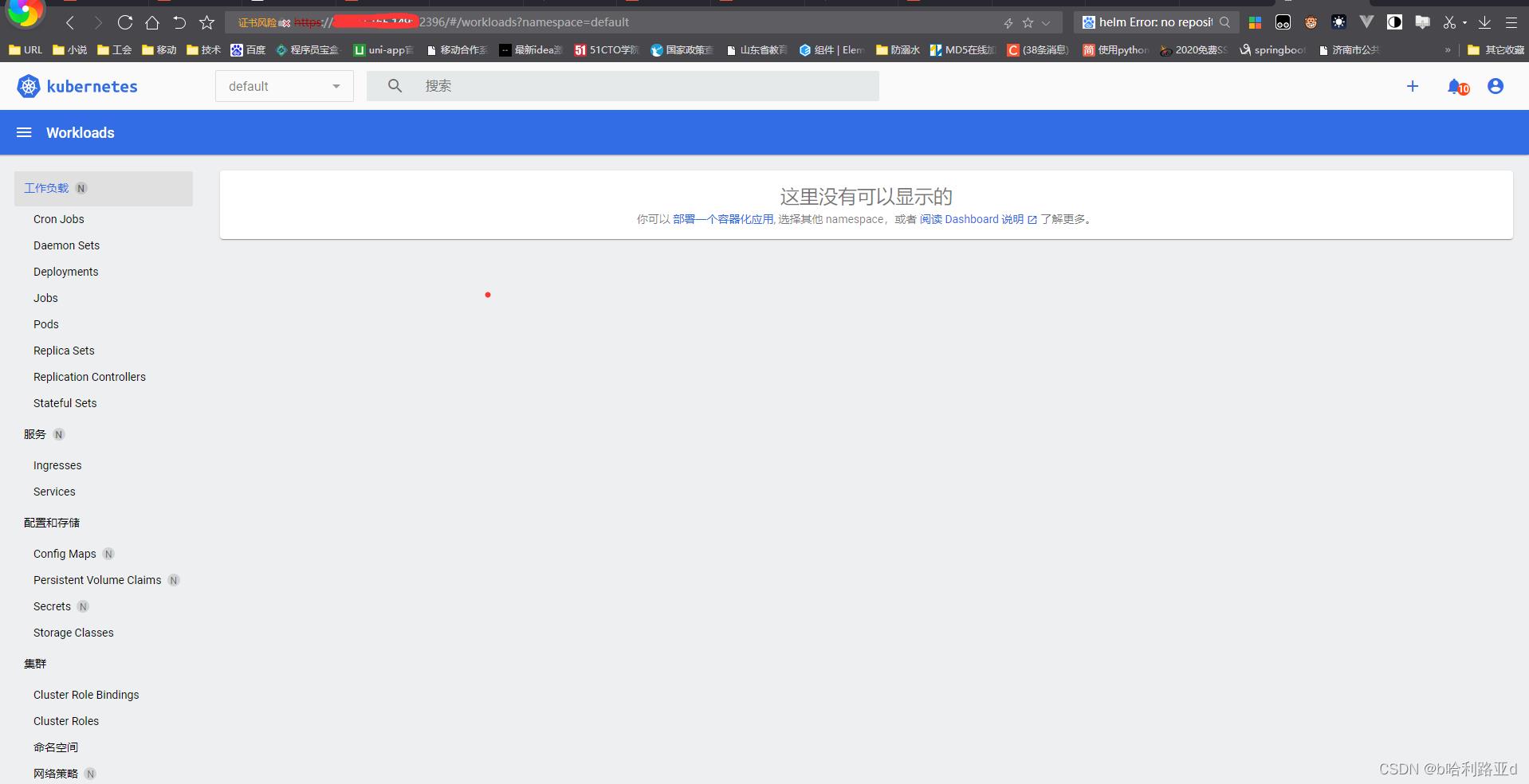Click the kubernetes brand text link

click(x=92, y=86)
